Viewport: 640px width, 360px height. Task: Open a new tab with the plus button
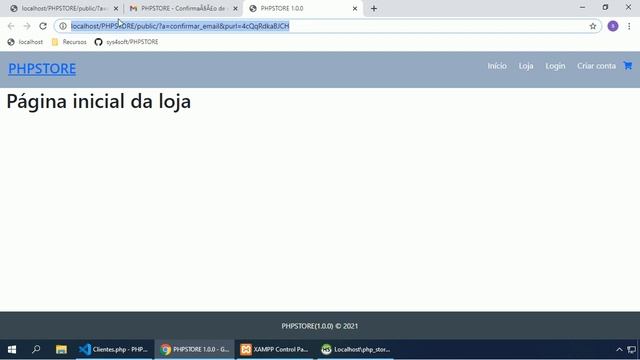[x=373, y=8]
